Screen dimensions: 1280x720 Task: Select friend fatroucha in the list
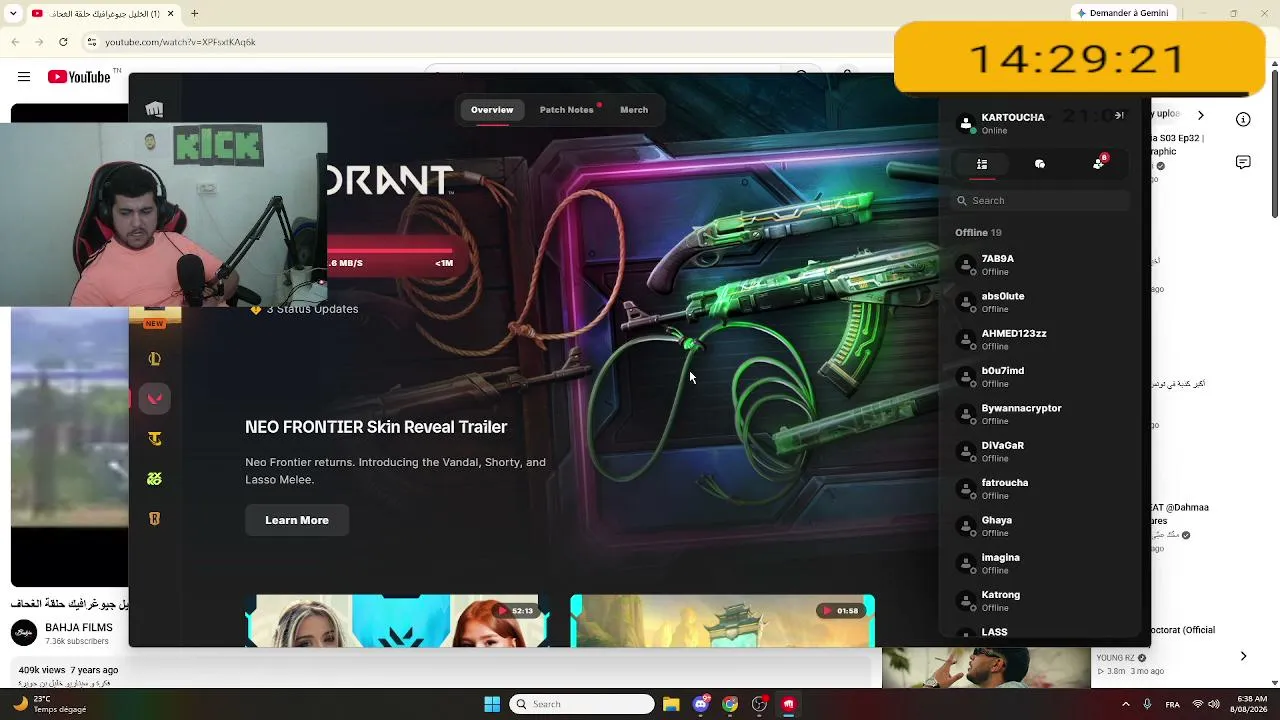pos(1040,488)
